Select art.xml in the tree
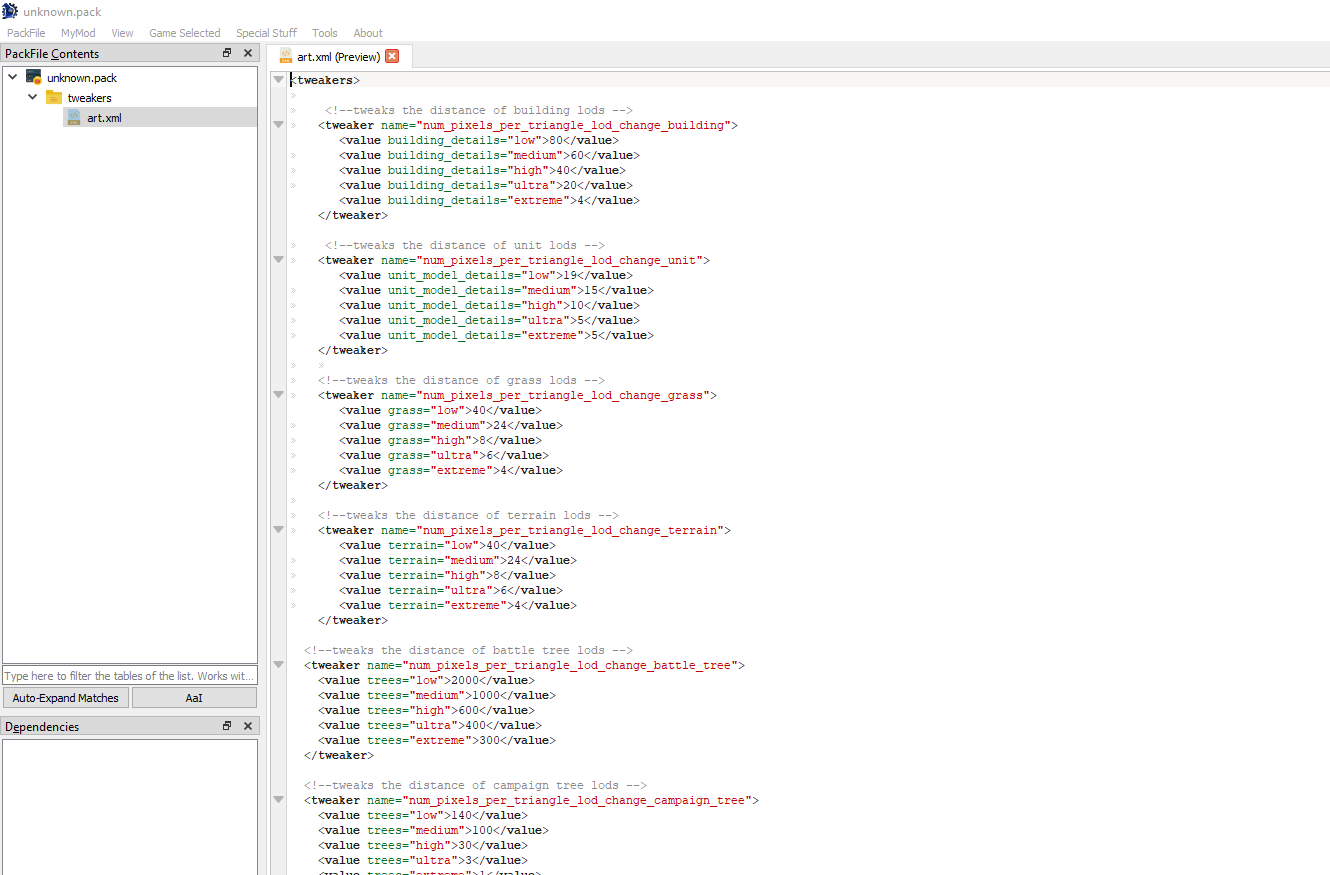The image size is (1330, 875). pos(104,117)
